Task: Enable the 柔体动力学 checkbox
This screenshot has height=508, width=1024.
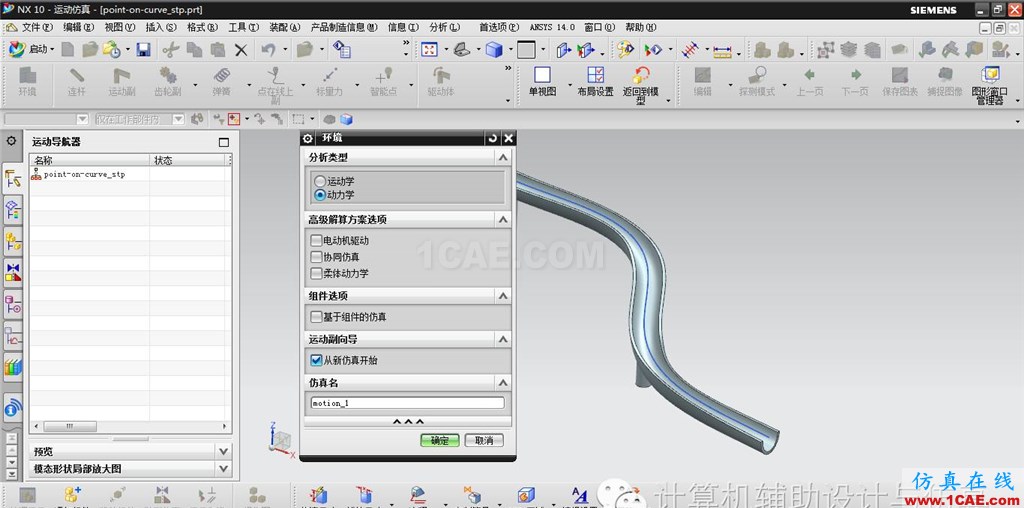Action: 317,274
